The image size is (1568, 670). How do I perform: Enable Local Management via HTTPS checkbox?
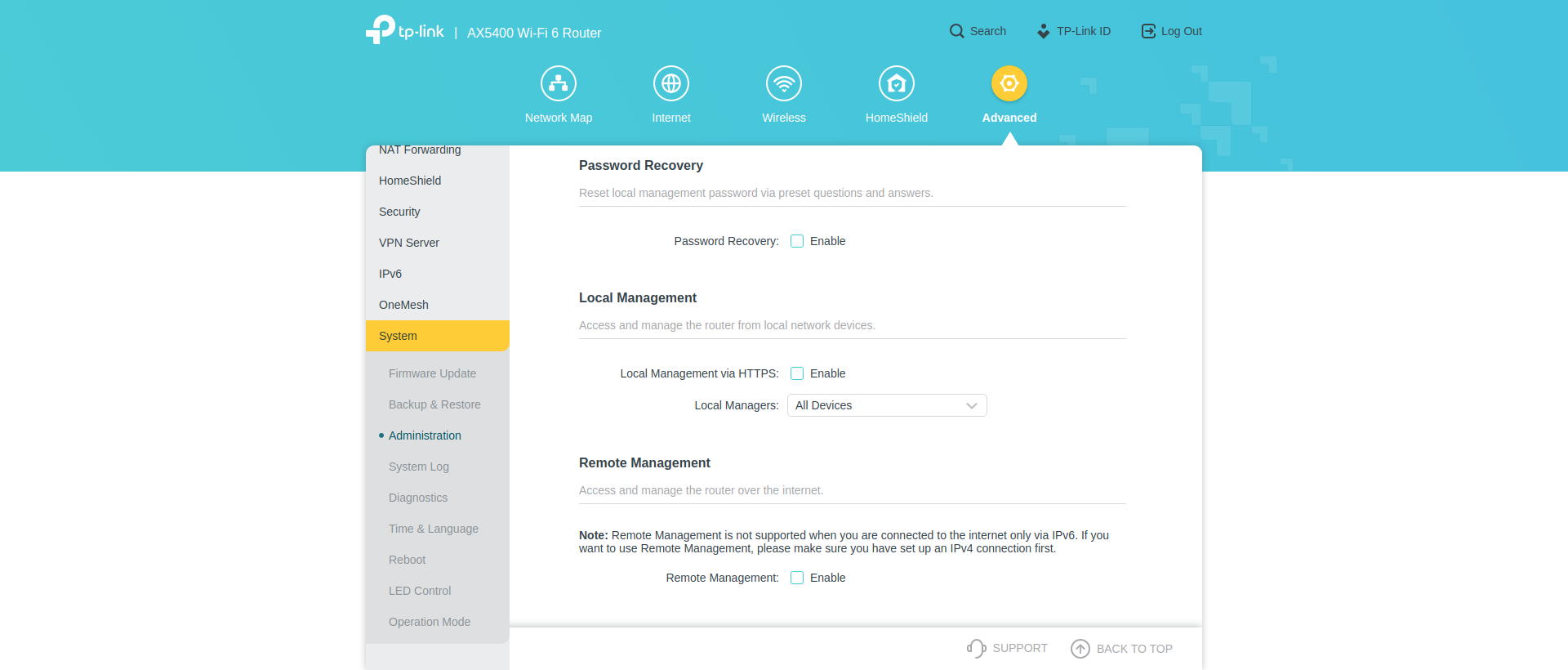(x=797, y=373)
